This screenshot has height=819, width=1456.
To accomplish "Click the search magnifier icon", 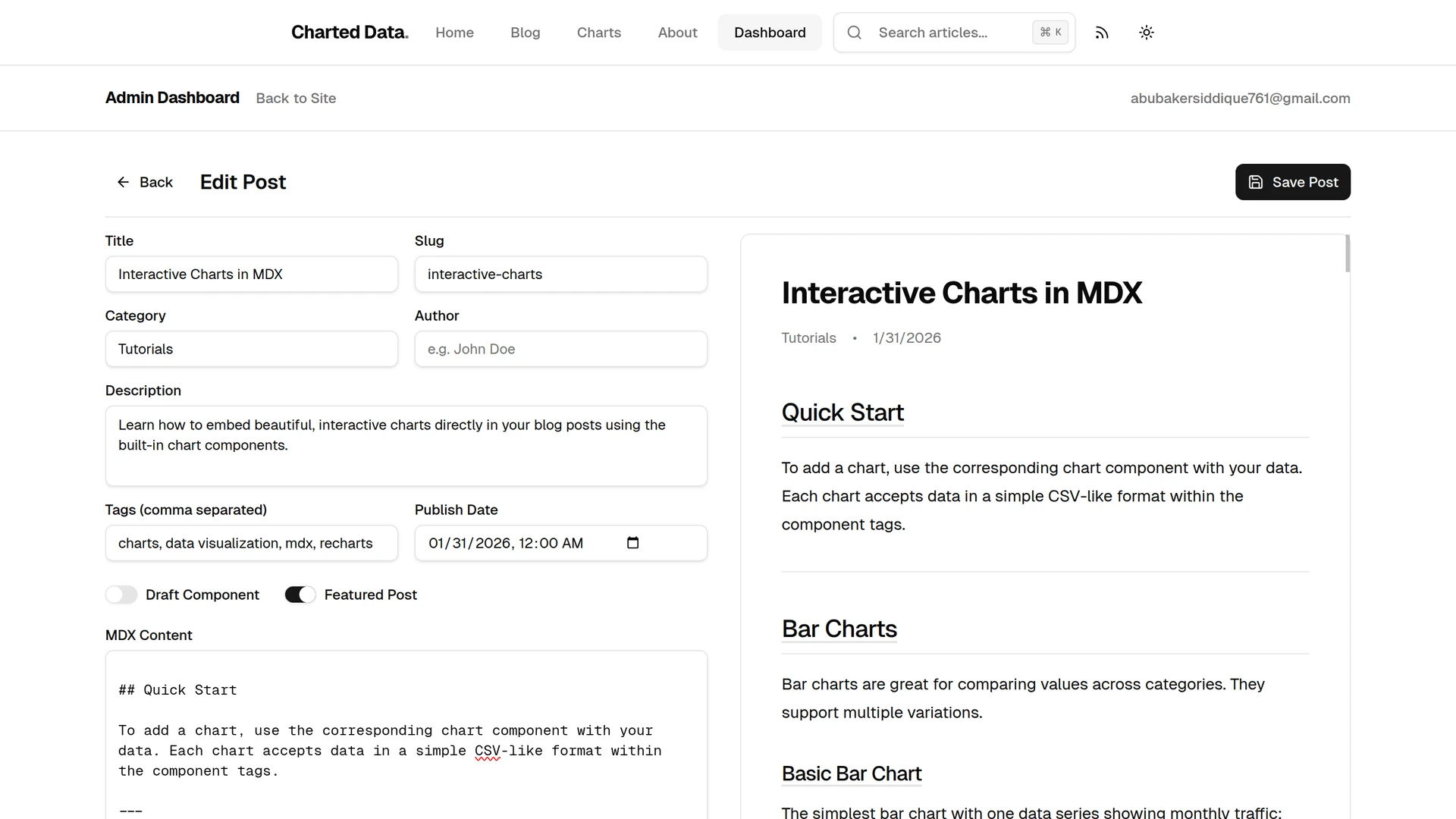I will [855, 33].
